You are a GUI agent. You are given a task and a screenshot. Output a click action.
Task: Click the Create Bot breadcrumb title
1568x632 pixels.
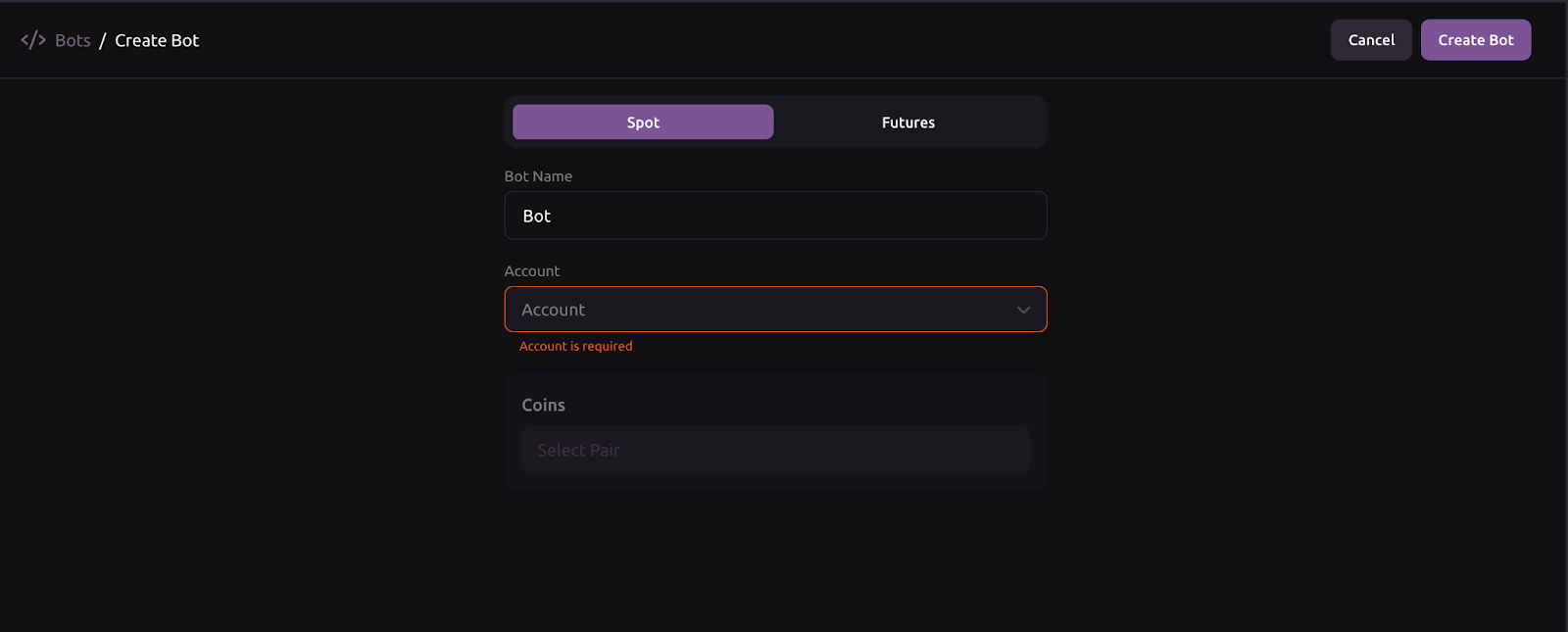[x=157, y=40]
